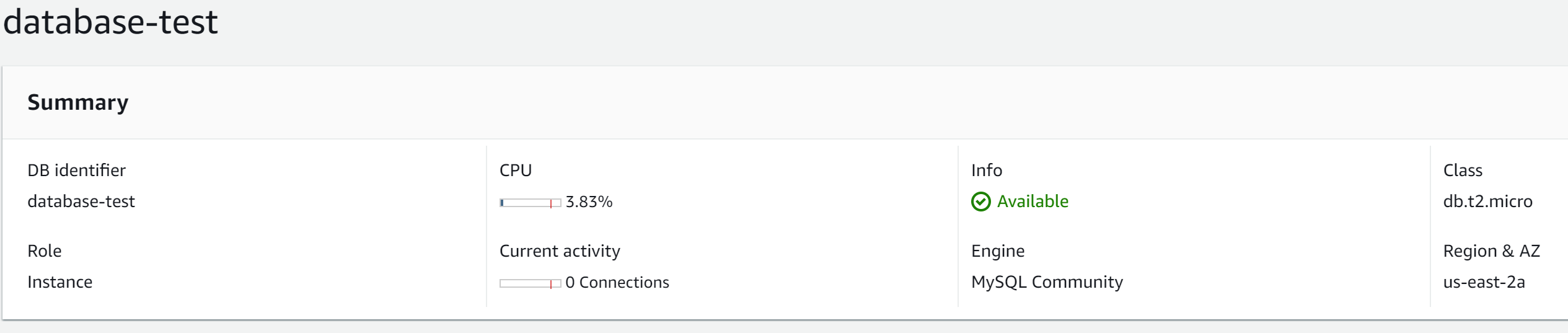
Task: Click the CPU label
Action: pos(516,171)
